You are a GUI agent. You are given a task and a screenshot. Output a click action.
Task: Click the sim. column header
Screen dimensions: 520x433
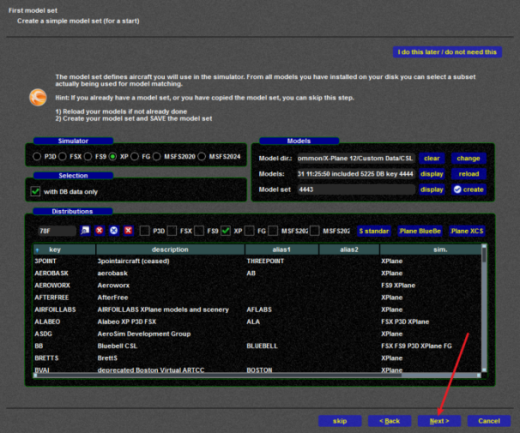431,249
